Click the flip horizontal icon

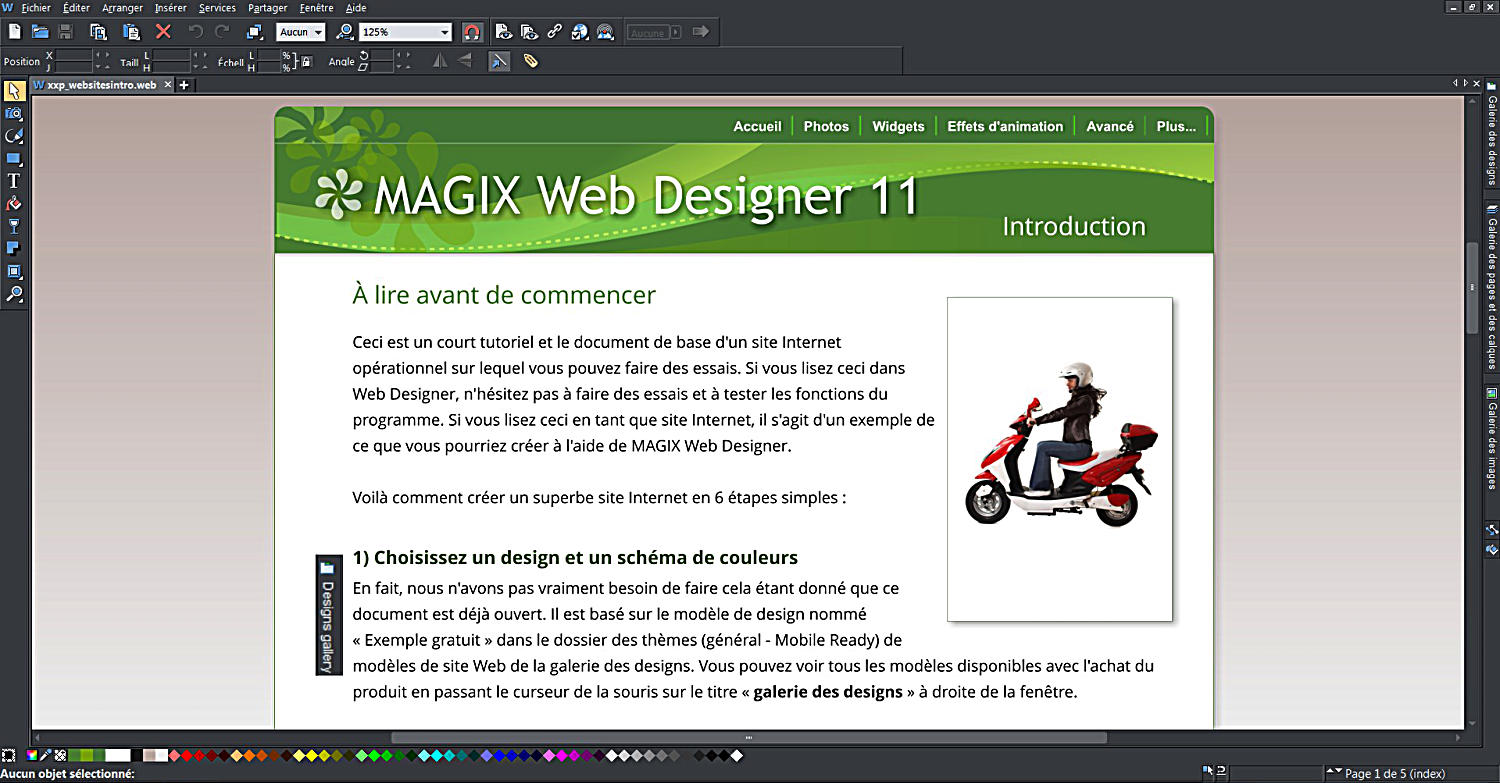440,61
